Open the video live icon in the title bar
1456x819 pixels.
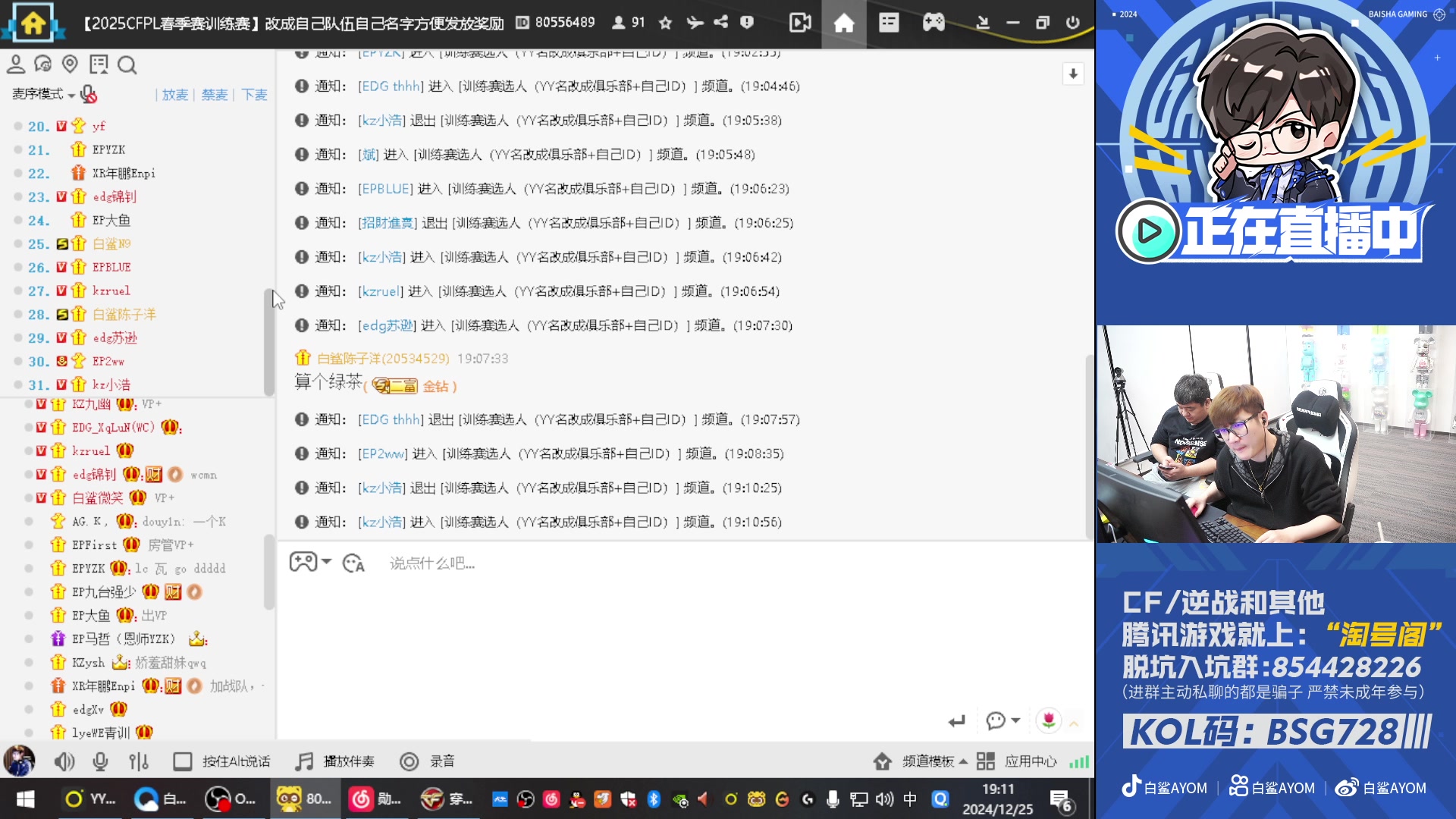pos(800,23)
